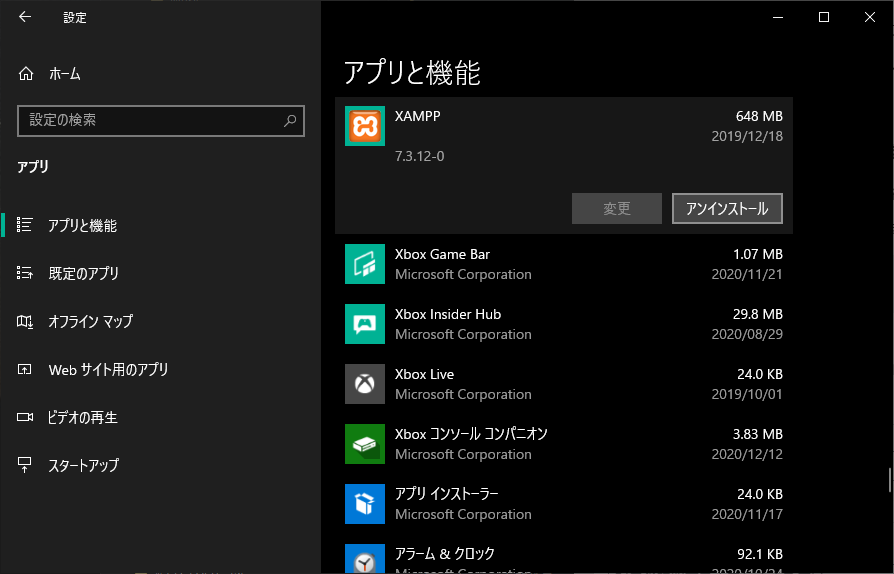Click the XAMPP version 7.3.12-0 text

coord(419,156)
